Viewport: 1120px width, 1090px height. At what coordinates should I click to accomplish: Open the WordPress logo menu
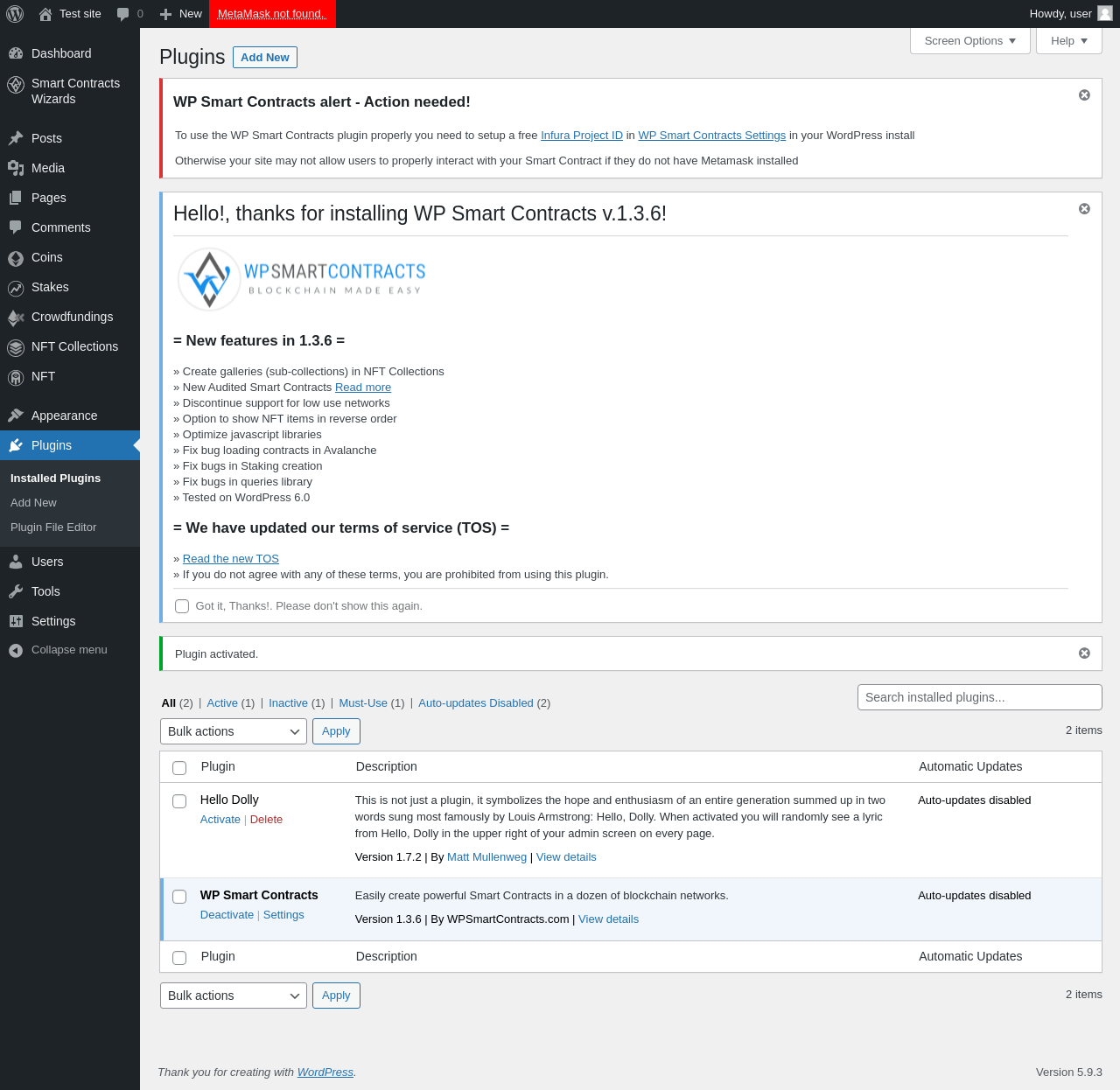[x=15, y=14]
